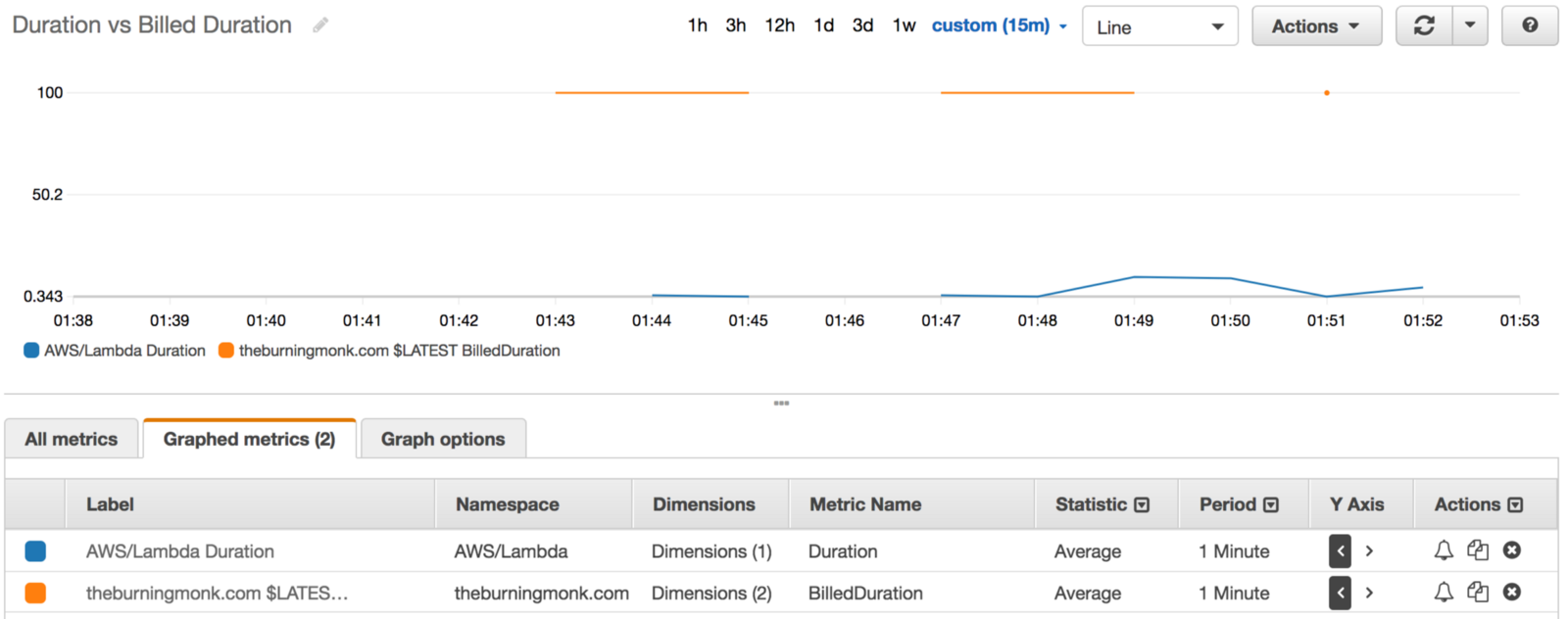This screenshot has height=619, width=1568.
Task: Create alarm for BilledDuration metric
Action: coord(1444,593)
